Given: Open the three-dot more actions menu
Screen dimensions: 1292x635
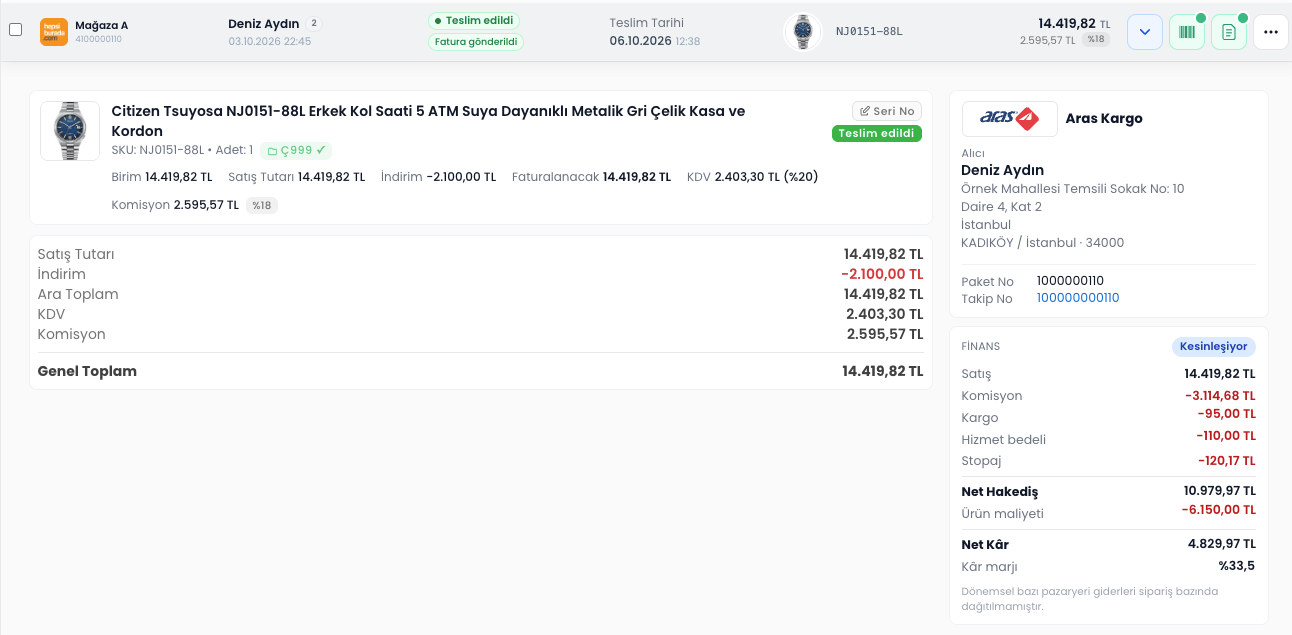Looking at the screenshot, I should pos(1271,32).
